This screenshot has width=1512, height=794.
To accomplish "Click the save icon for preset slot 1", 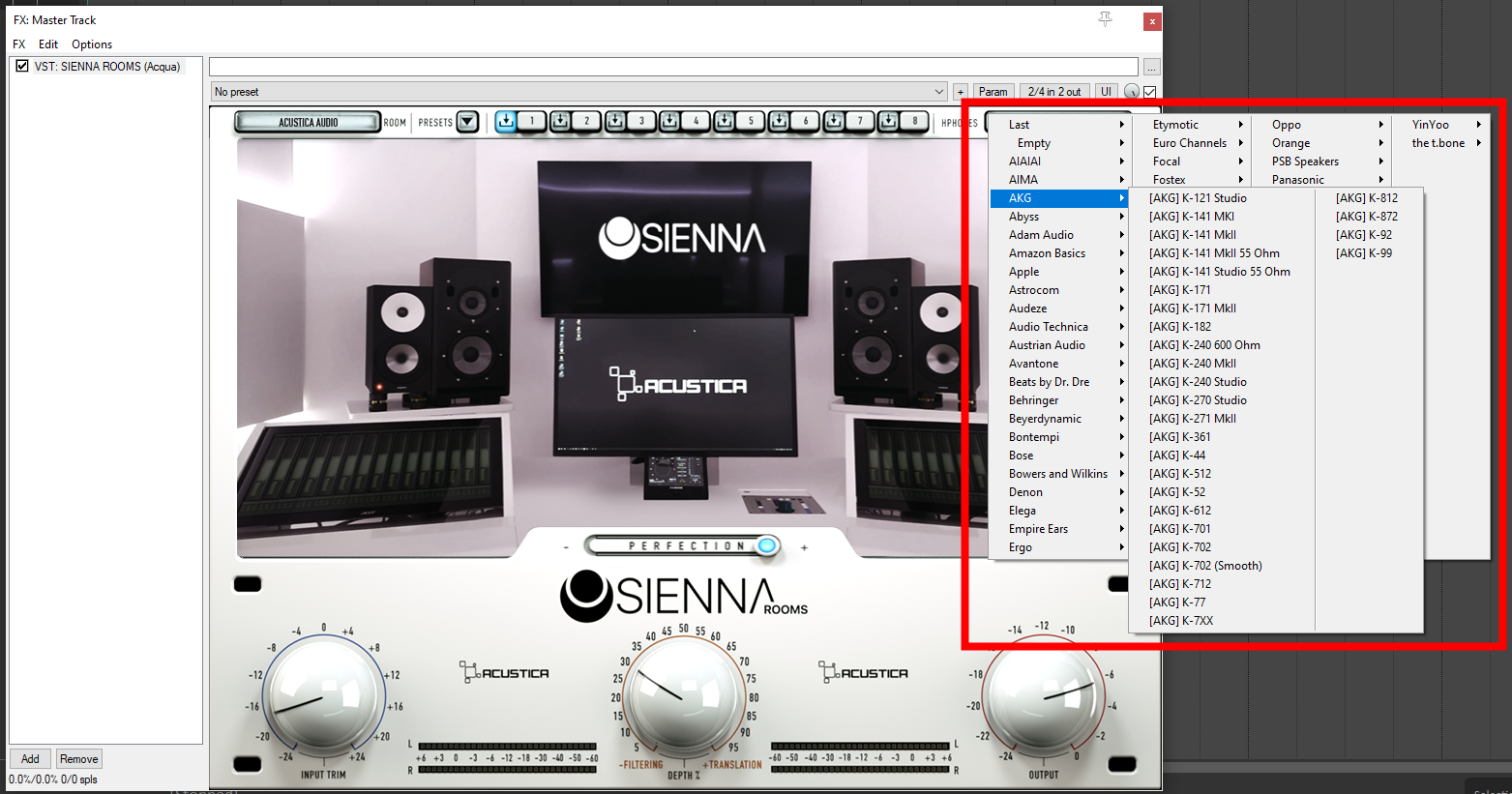I will pyautogui.click(x=506, y=122).
